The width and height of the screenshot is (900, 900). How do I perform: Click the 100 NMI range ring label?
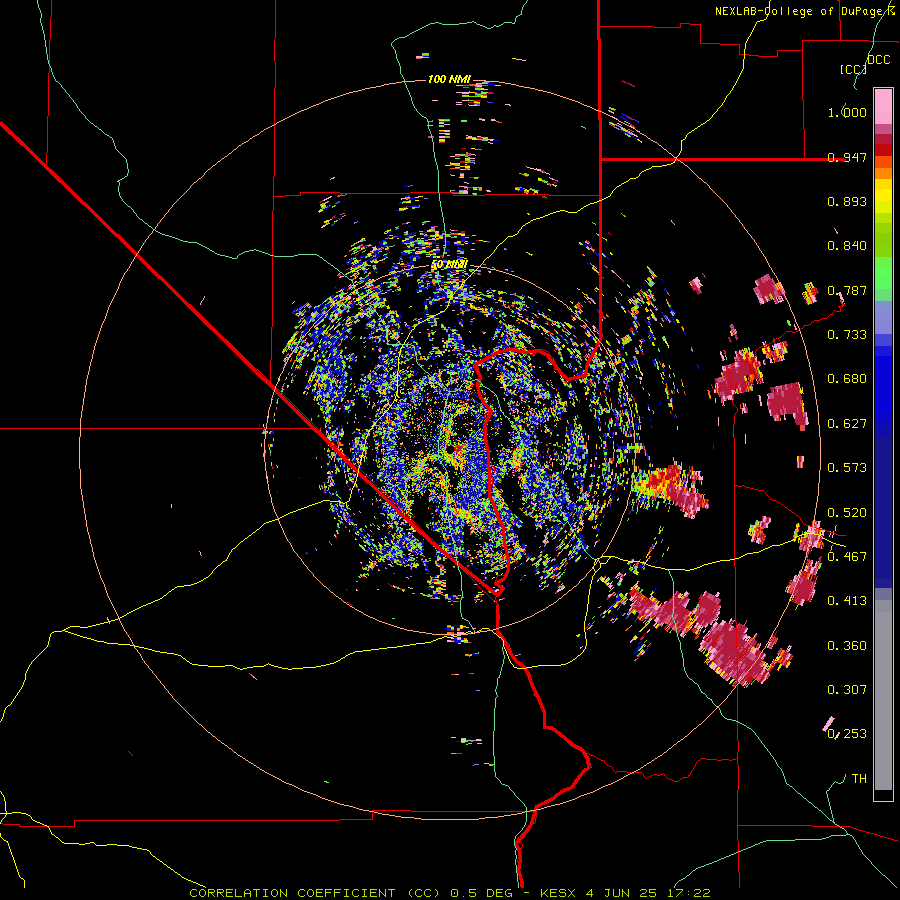[449, 79]
